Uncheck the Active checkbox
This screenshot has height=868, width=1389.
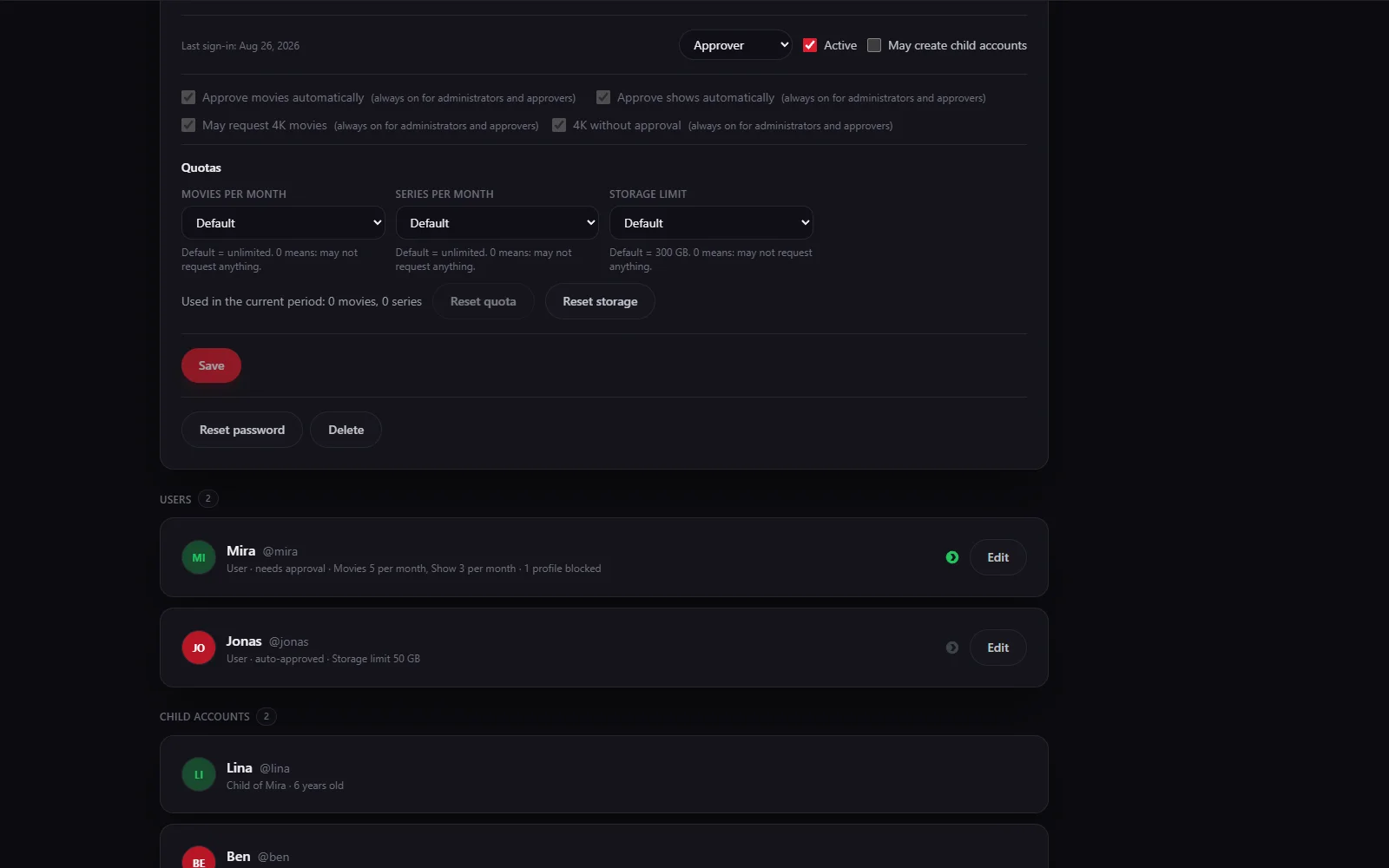coord(810,45)
